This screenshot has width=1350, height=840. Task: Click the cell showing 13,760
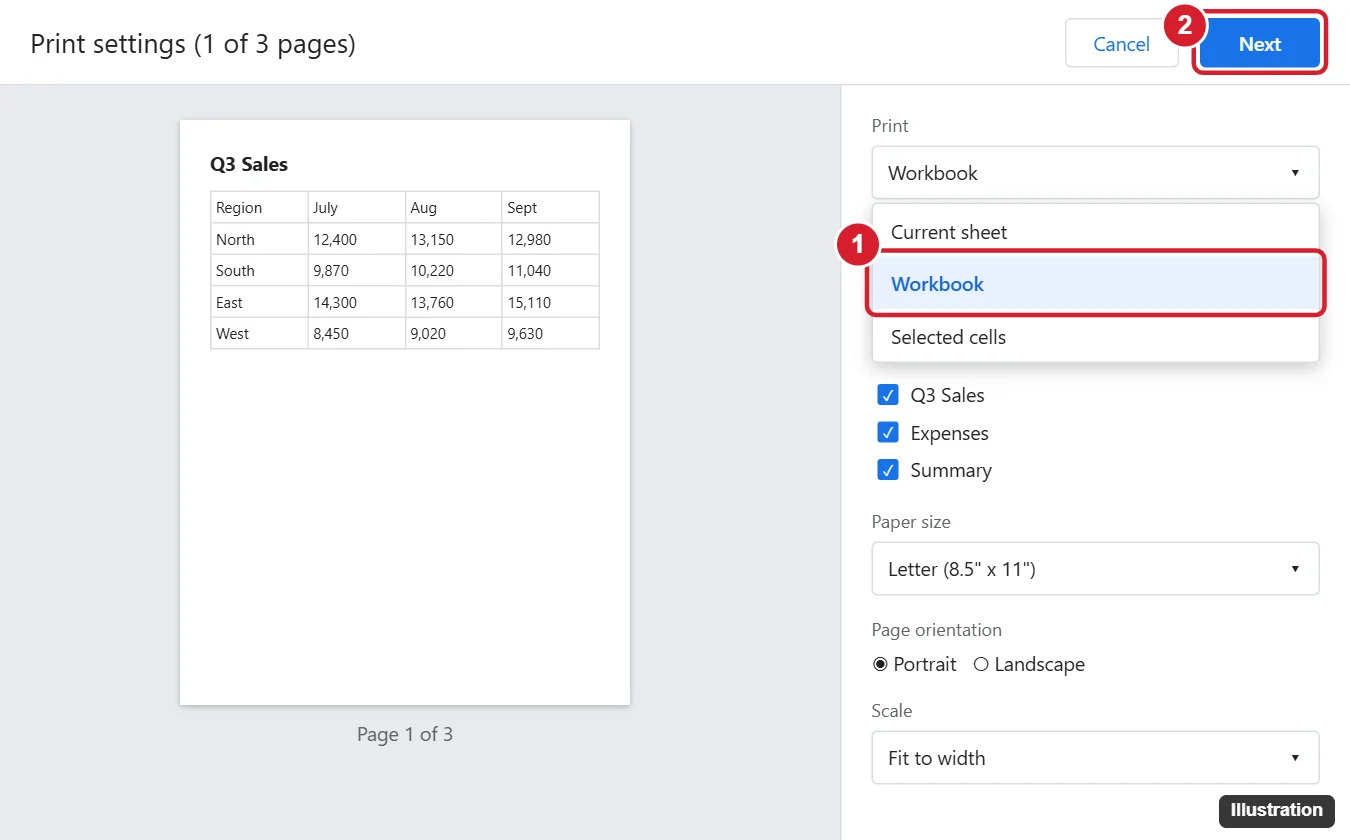click(x=453, y=302)
